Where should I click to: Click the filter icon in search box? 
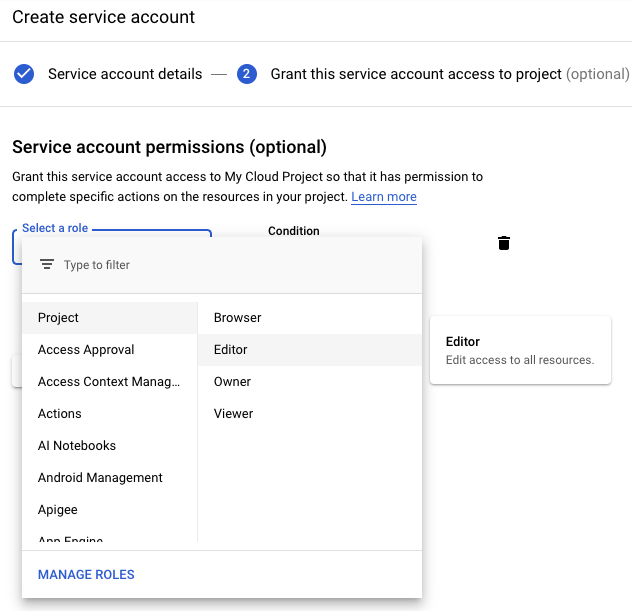[x=46, y=265]
